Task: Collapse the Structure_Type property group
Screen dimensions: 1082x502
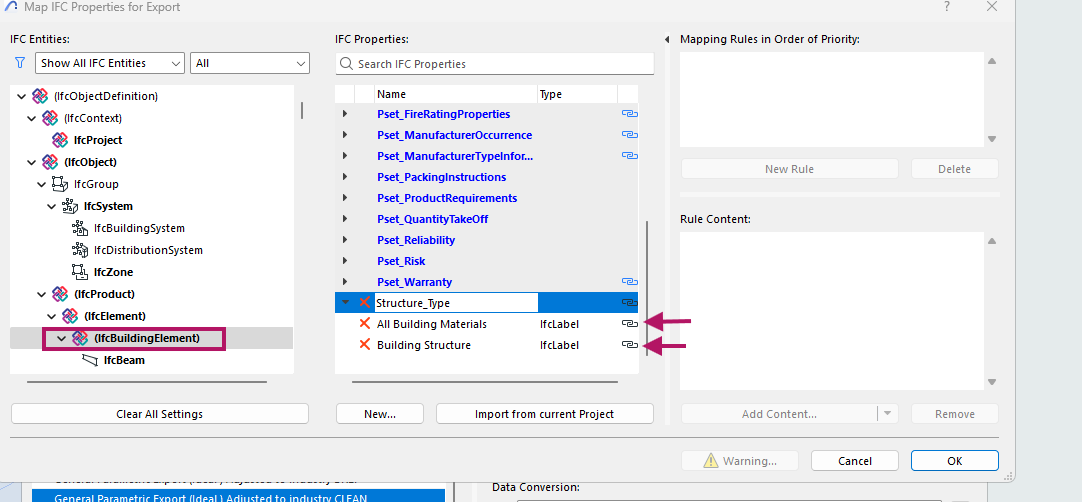Action: coord(345,302)
